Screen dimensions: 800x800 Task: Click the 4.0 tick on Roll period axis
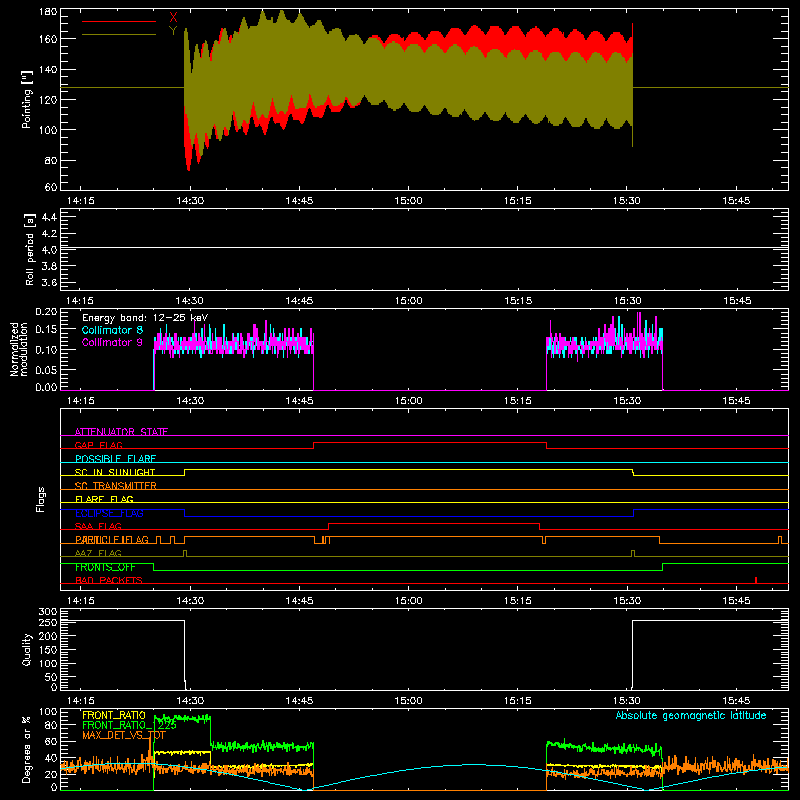(49, 250)
